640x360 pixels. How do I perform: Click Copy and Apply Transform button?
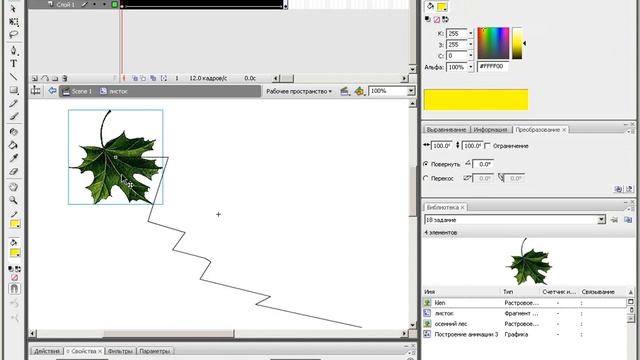618,189
